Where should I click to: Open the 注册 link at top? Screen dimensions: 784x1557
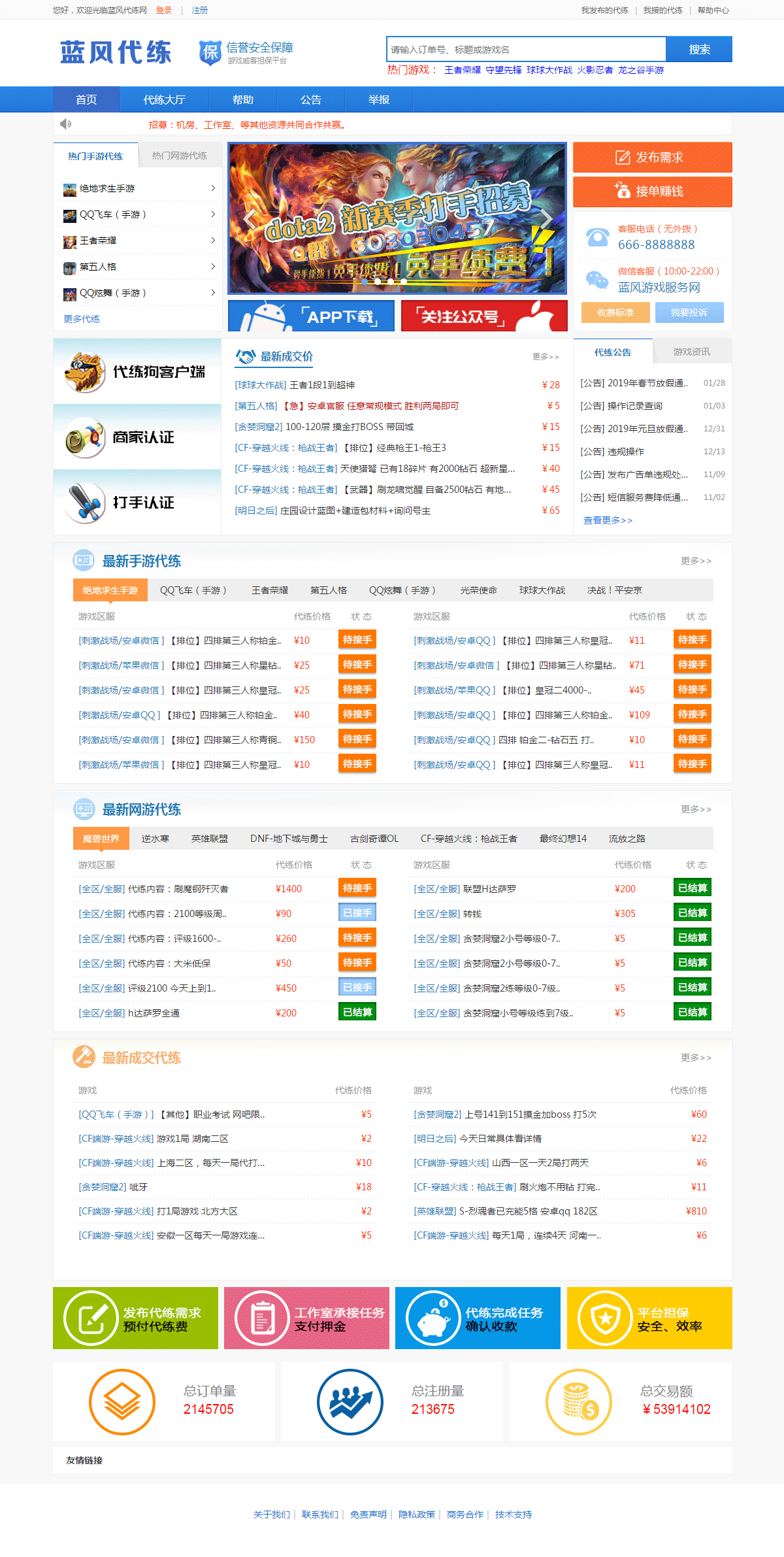pyautogui.click(x=200, y=10)
